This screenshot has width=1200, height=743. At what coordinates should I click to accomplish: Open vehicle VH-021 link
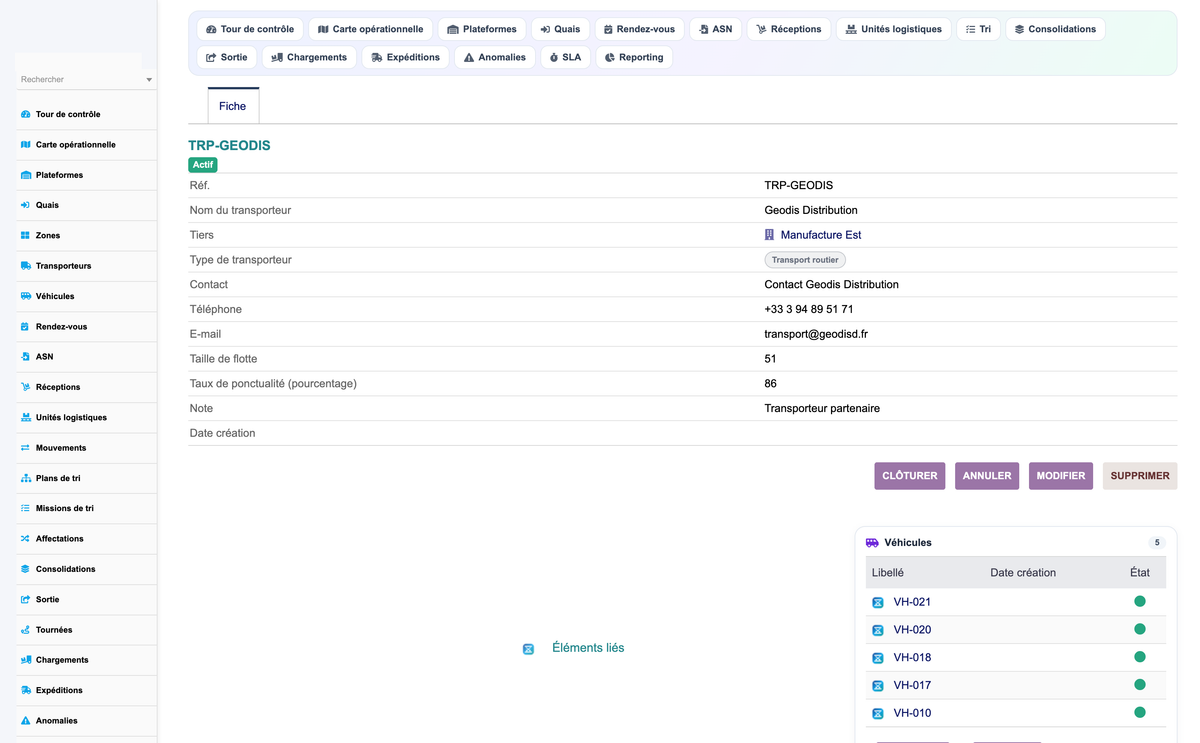point(912,602)
